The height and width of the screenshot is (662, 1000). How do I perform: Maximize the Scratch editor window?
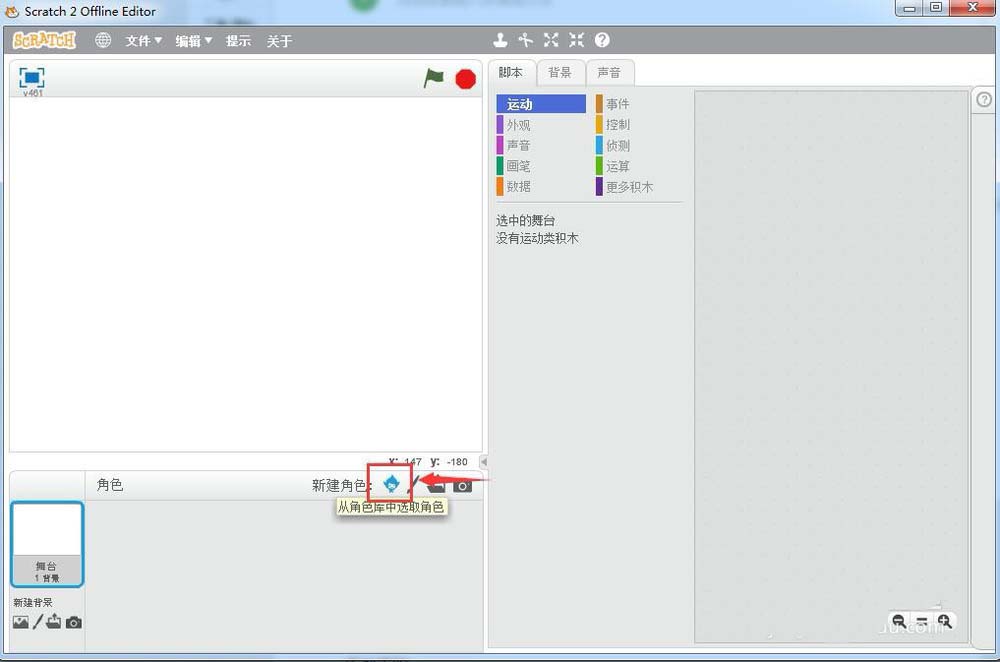click(936, 8)
